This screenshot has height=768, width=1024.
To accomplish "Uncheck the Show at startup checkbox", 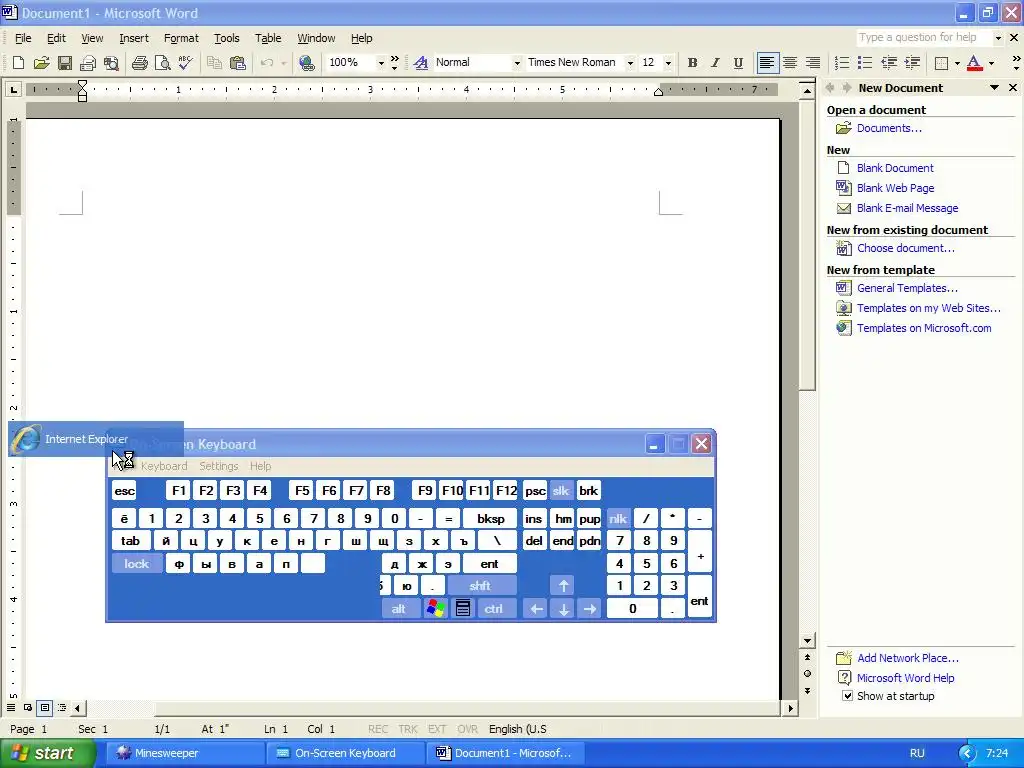I will (x=848, y=696).
